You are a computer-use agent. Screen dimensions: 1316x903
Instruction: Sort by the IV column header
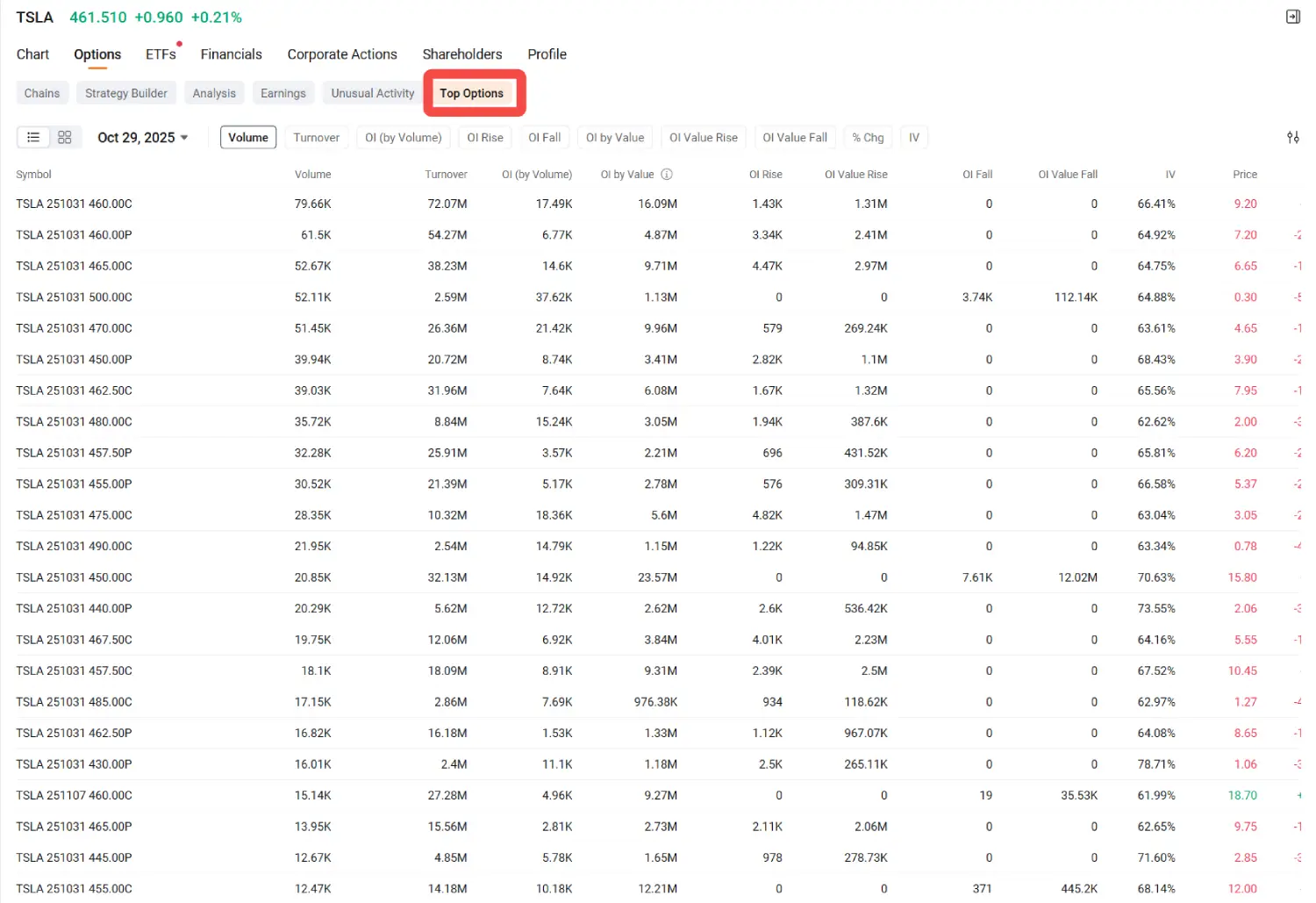tap(1170, 175)
